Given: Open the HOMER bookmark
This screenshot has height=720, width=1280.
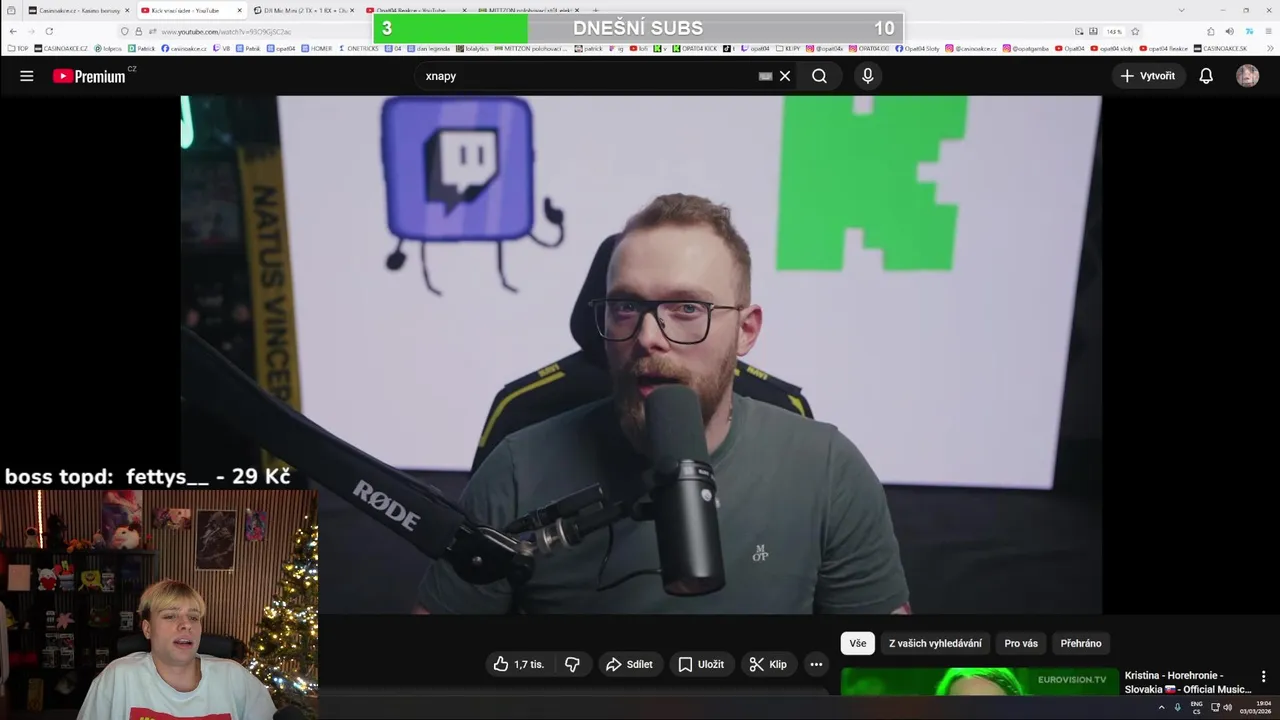Looking at the screenshot, I should point(317,48).
